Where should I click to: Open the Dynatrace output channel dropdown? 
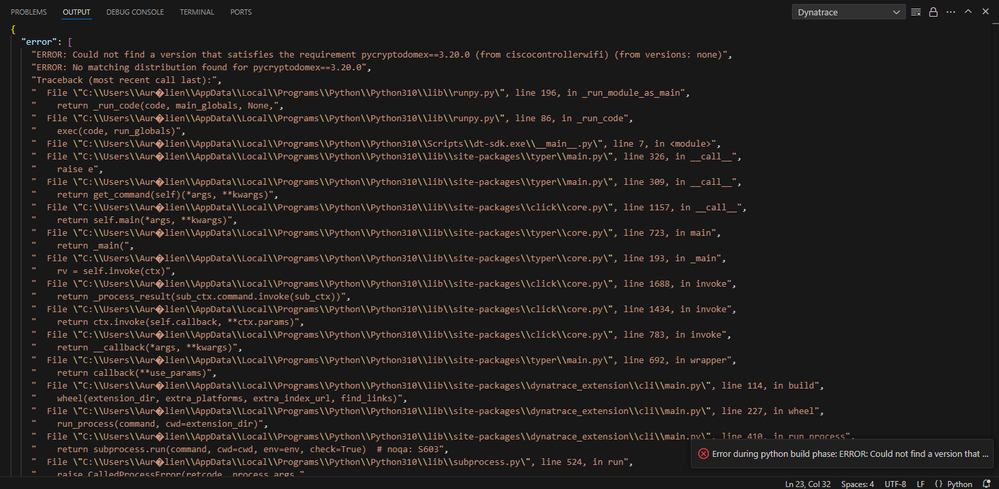(x=848, y=12)
